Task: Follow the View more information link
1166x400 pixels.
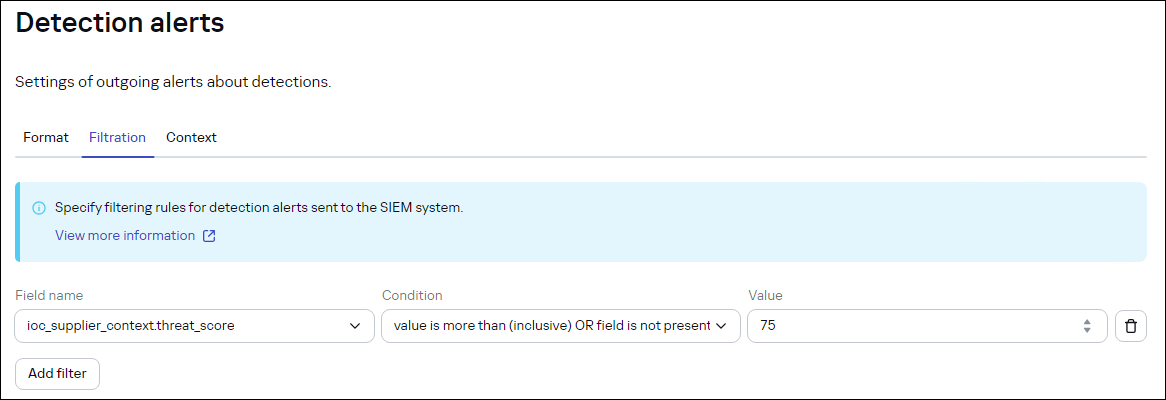Action: click(125, 236)
